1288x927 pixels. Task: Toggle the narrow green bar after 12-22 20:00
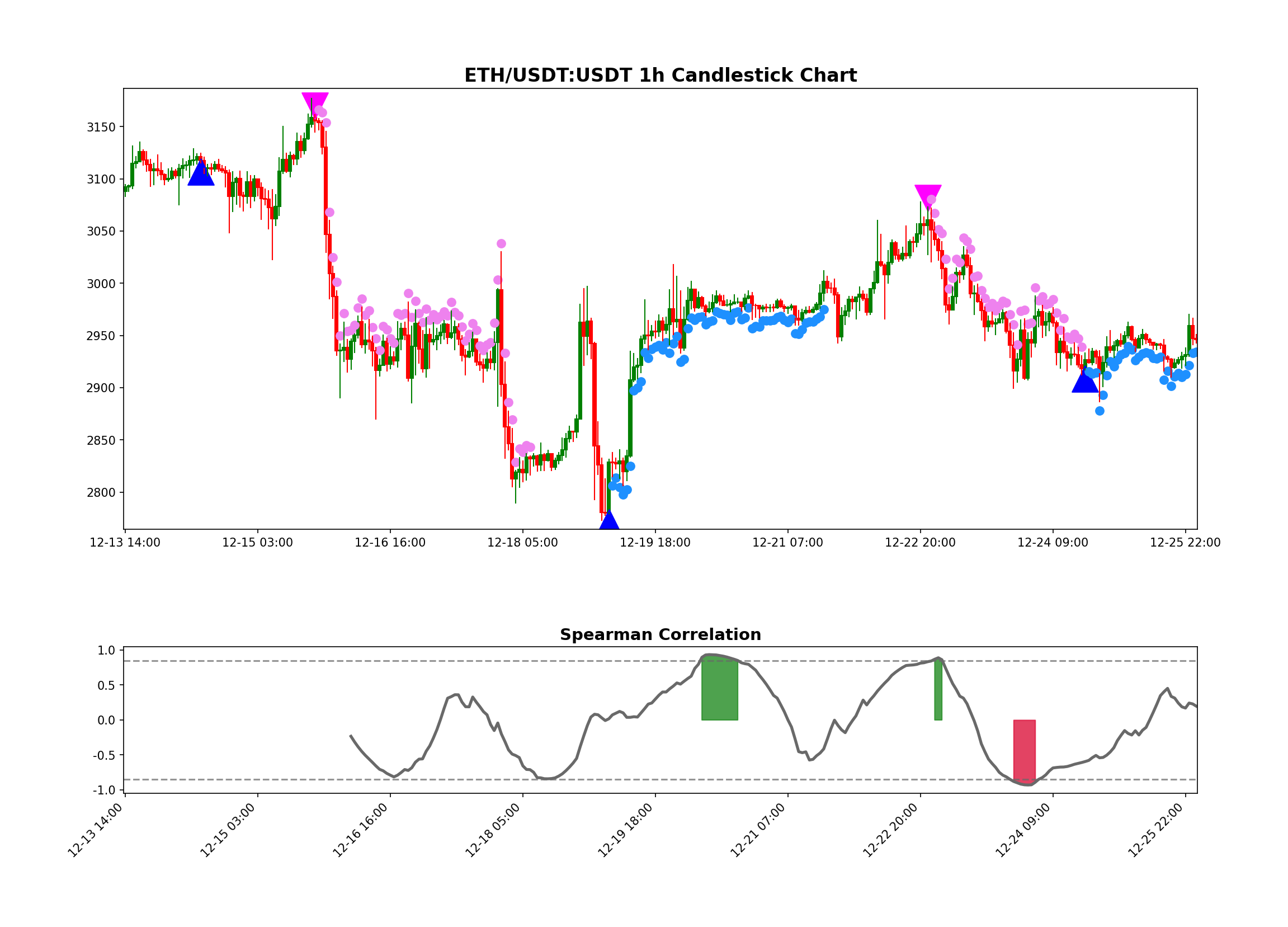point(938,690)
